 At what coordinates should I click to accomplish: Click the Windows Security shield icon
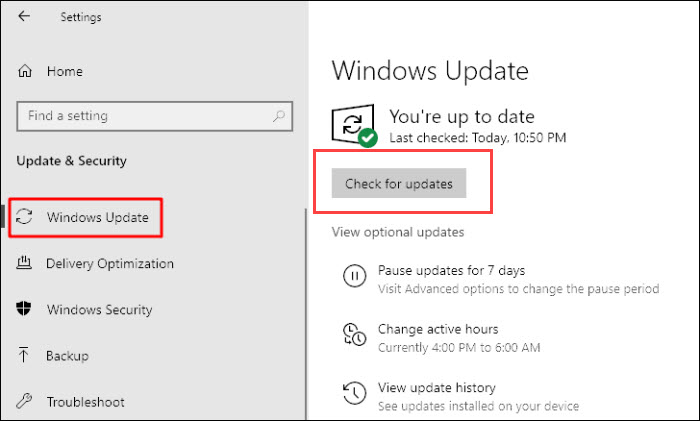(26, 310)
